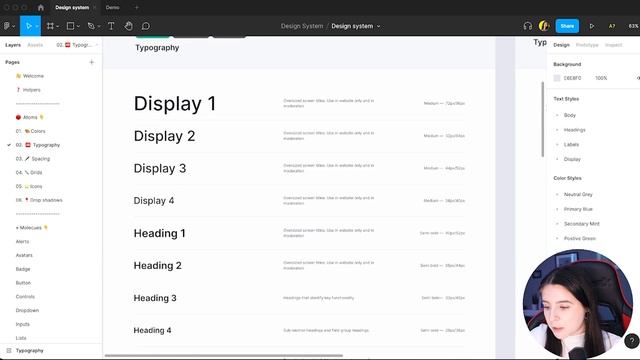Edit the background opacity 100% field
The image size is (640, 360).
pyautogui.click(x=601, y=78)
